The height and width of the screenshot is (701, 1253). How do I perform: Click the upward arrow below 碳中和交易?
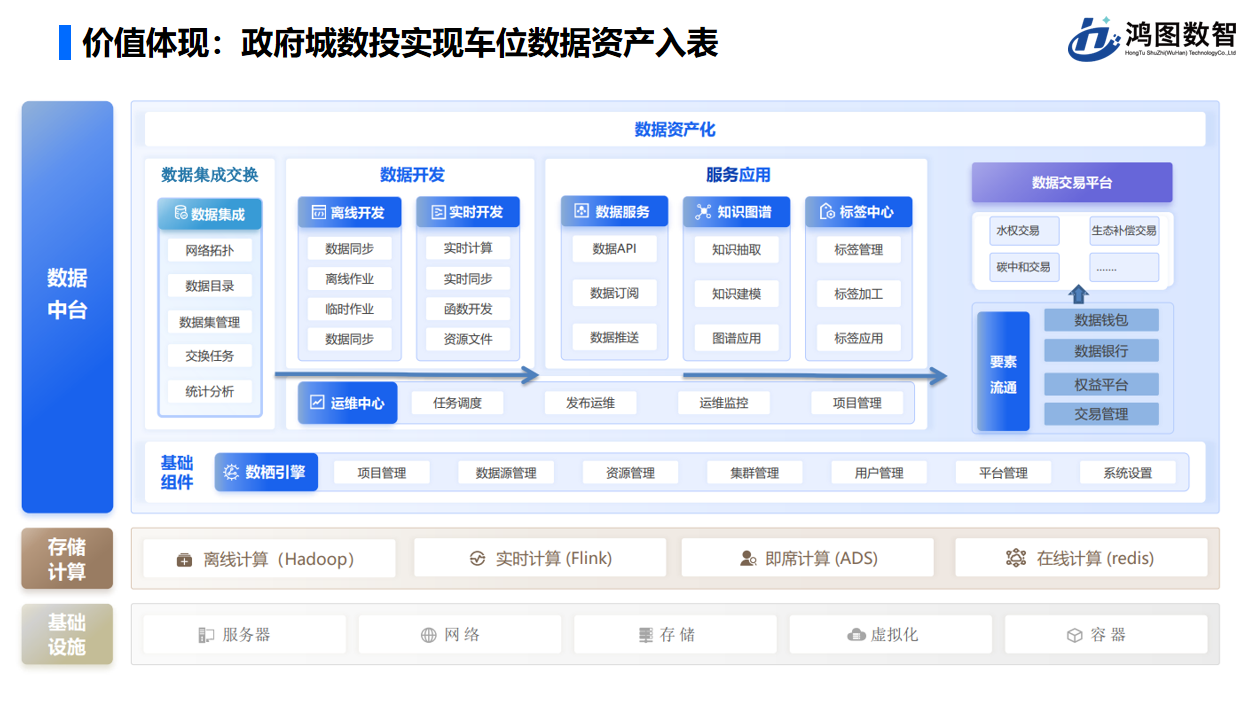(1077, 294)
